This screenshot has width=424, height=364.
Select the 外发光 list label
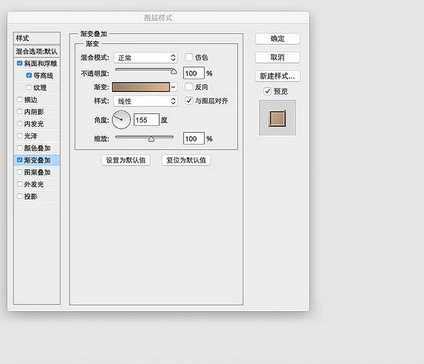pos(34,184)
